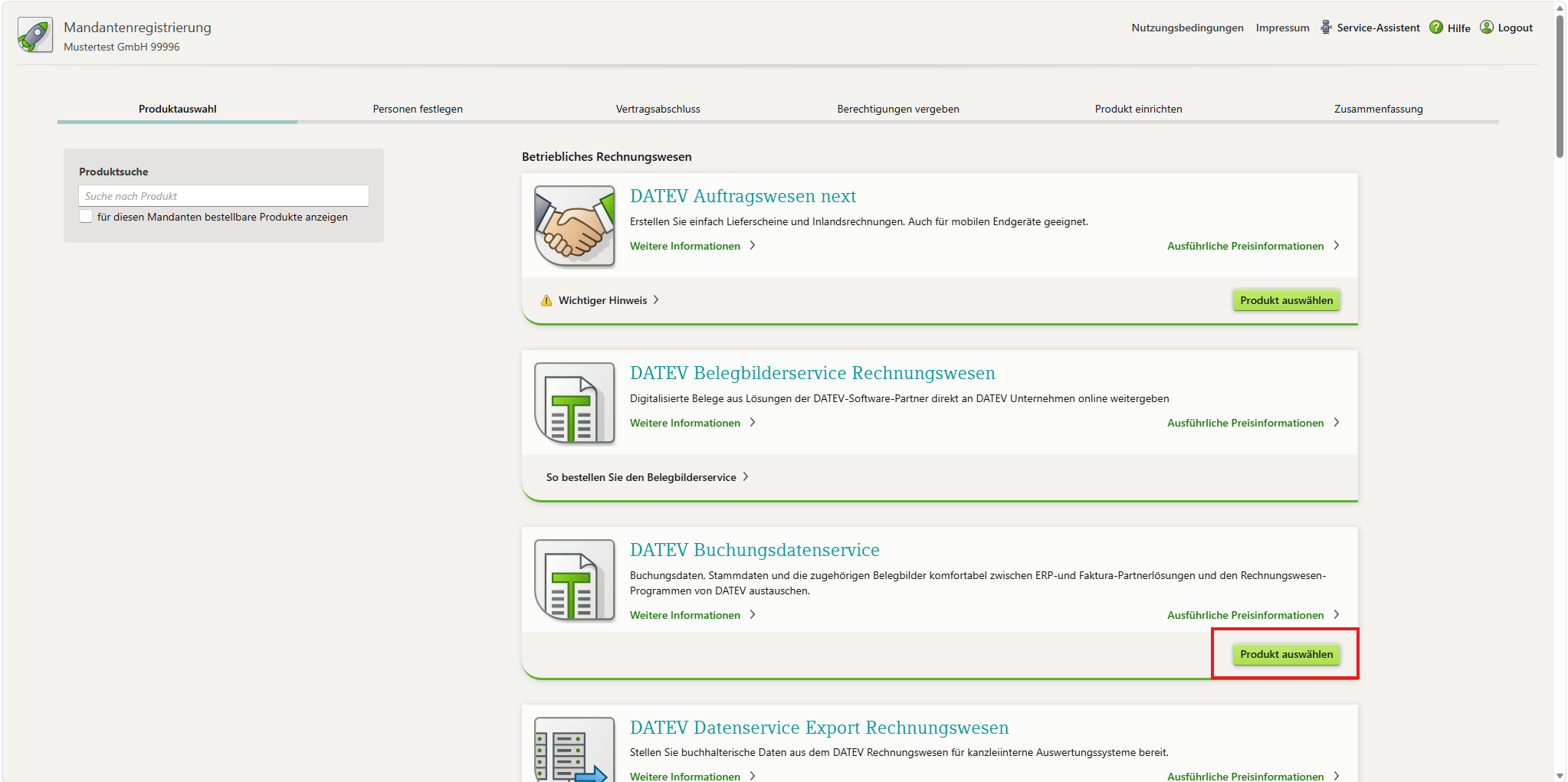Viewport: 1568px width, 782px height.
Task: Click the Service-Assistent robot icon
Action: pyautogui.click(x=1326, y=28)
